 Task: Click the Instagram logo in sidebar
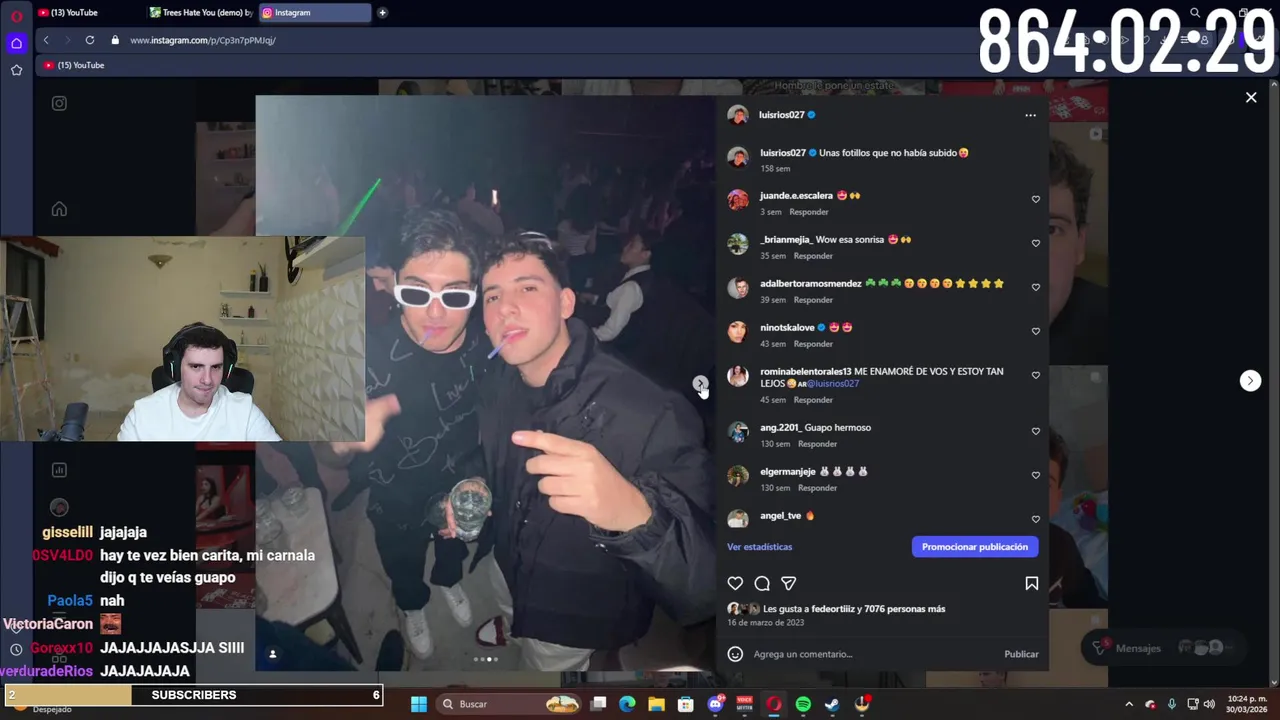(x=59, y=103)
